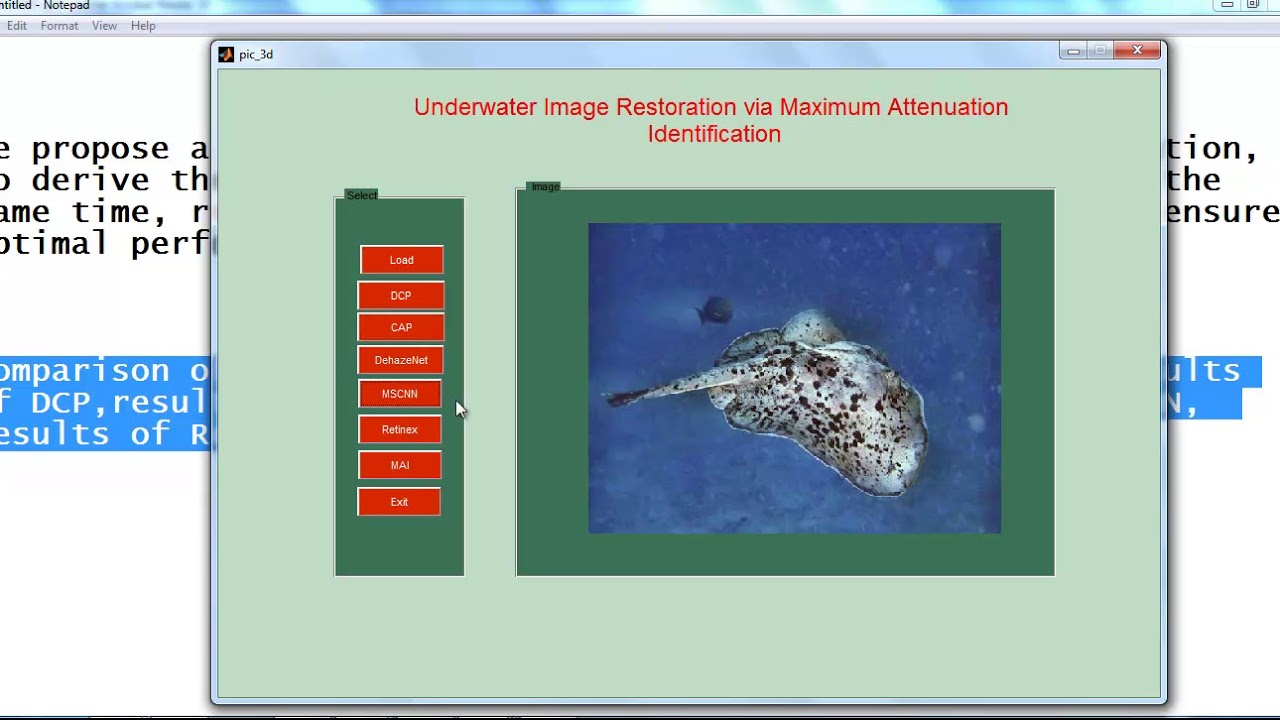
Task: Minimize the pic_3d window
Action: [1073, 51]
